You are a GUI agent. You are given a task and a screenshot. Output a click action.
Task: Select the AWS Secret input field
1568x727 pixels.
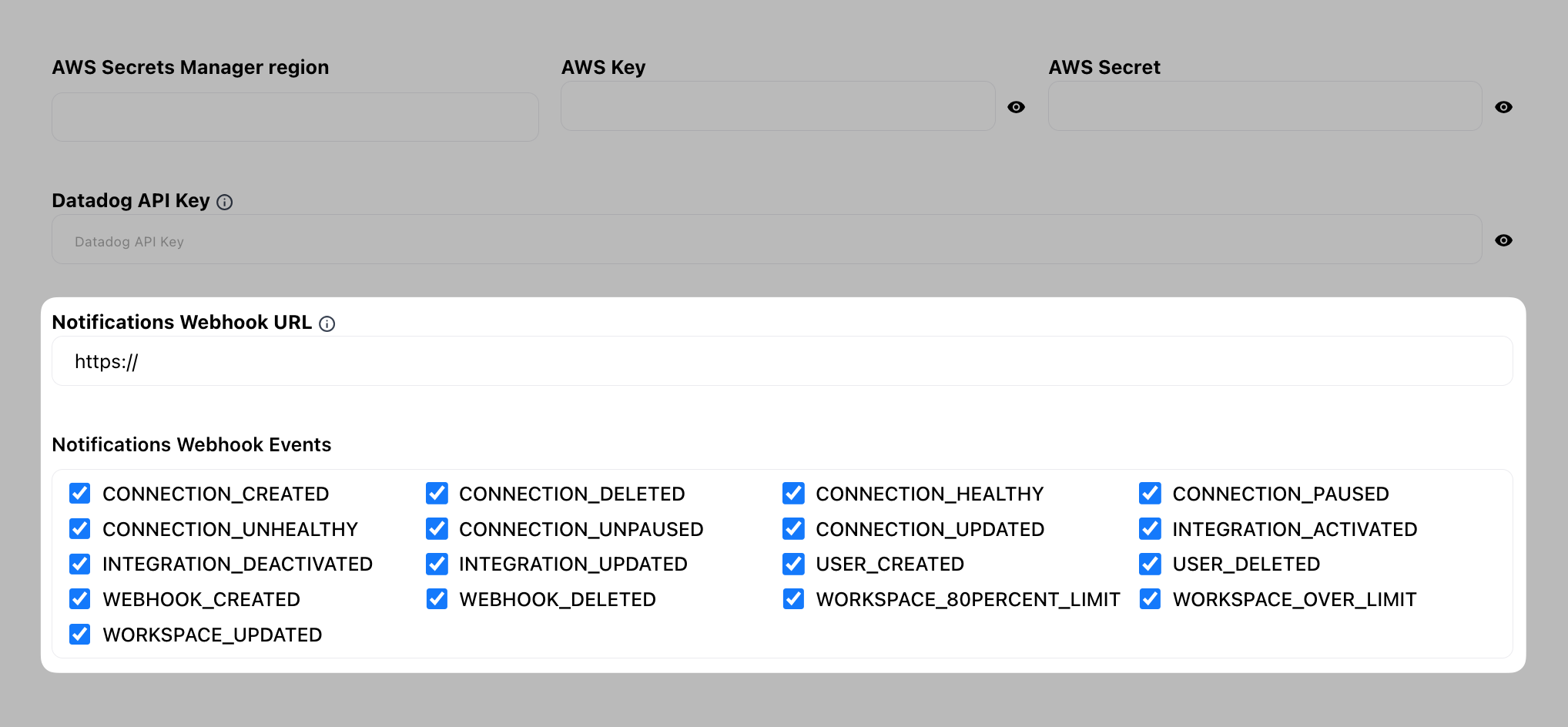tap(1264, 107)
